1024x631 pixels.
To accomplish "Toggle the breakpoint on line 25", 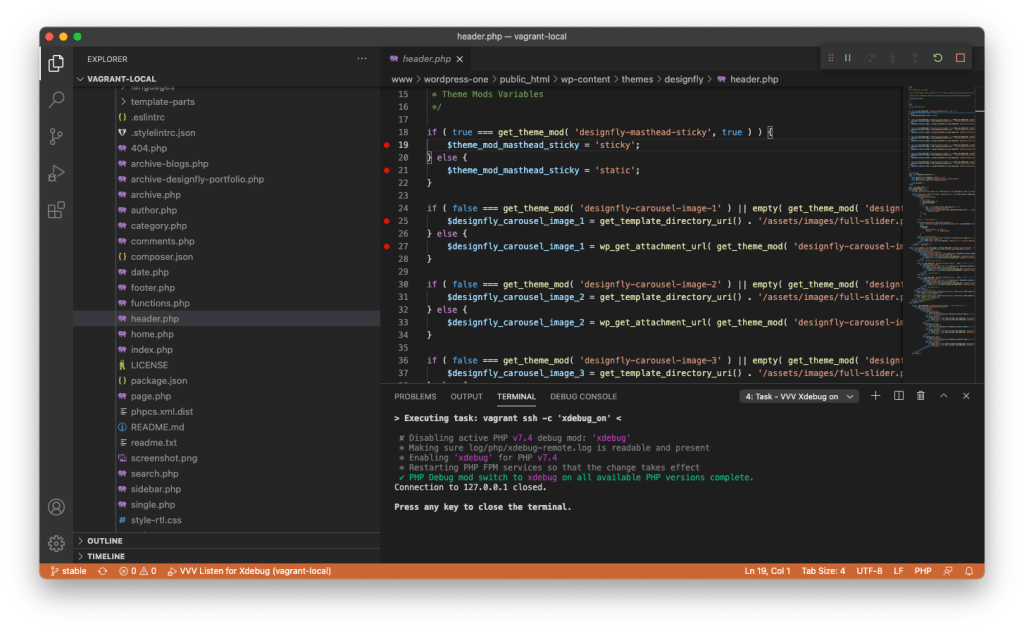I will tap(387, 220).
